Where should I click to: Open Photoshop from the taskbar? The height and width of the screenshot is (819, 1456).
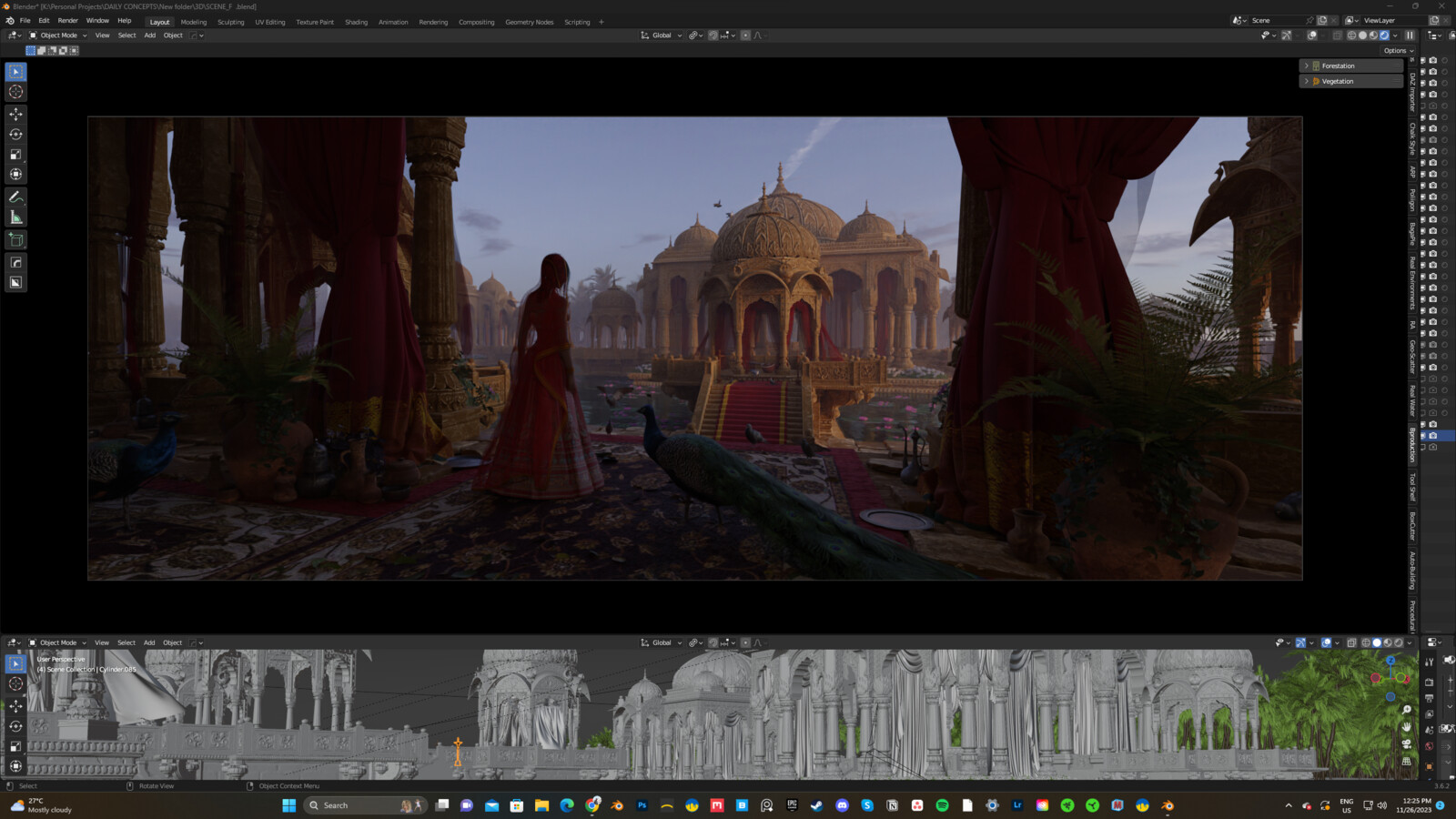click(642, 805)
